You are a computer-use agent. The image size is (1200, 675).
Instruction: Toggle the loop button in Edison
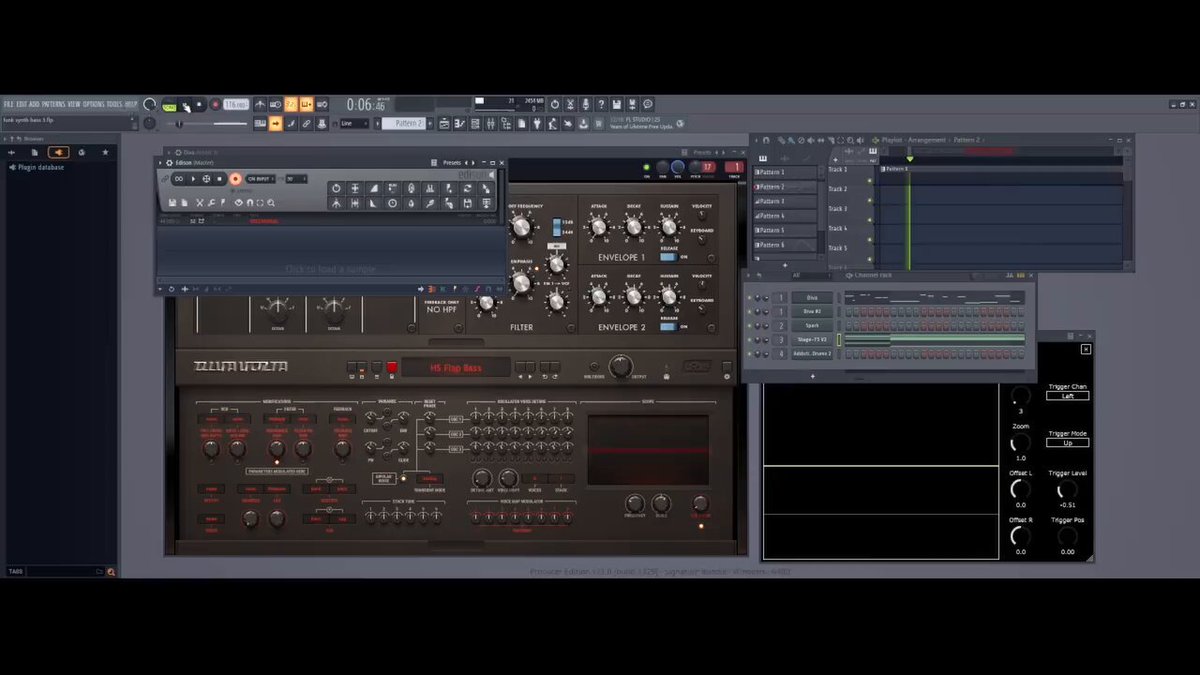click(178, 179)
